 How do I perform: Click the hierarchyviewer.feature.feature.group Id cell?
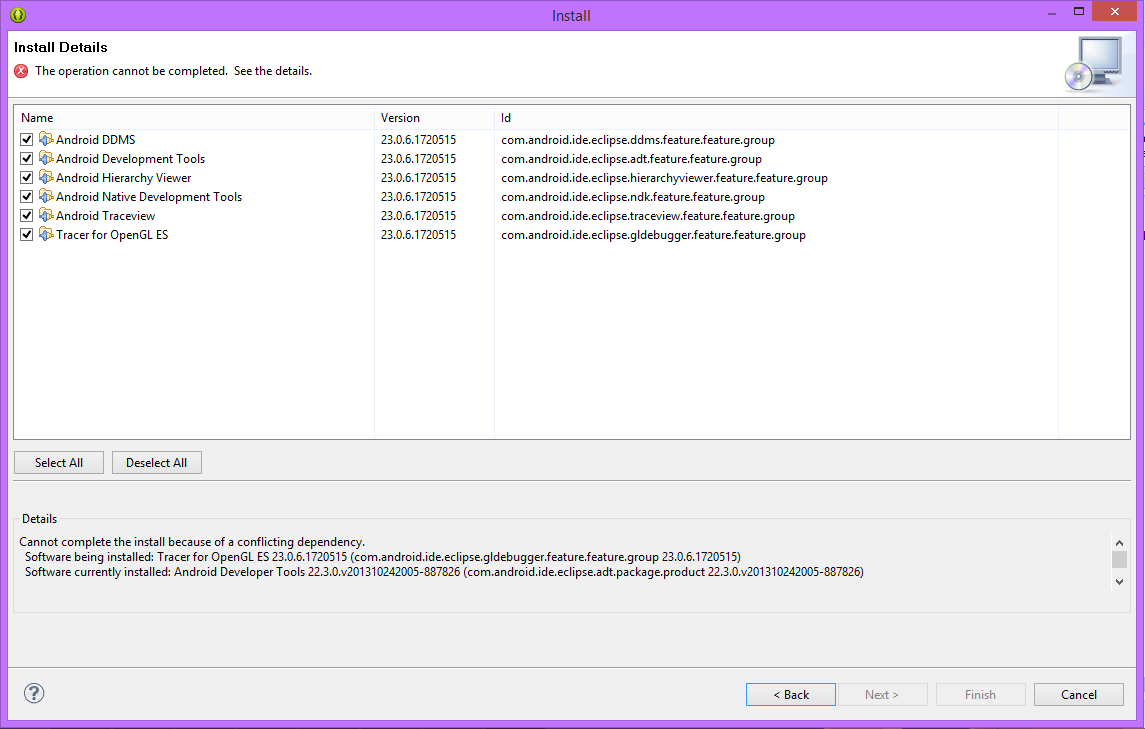pos(665,178)
